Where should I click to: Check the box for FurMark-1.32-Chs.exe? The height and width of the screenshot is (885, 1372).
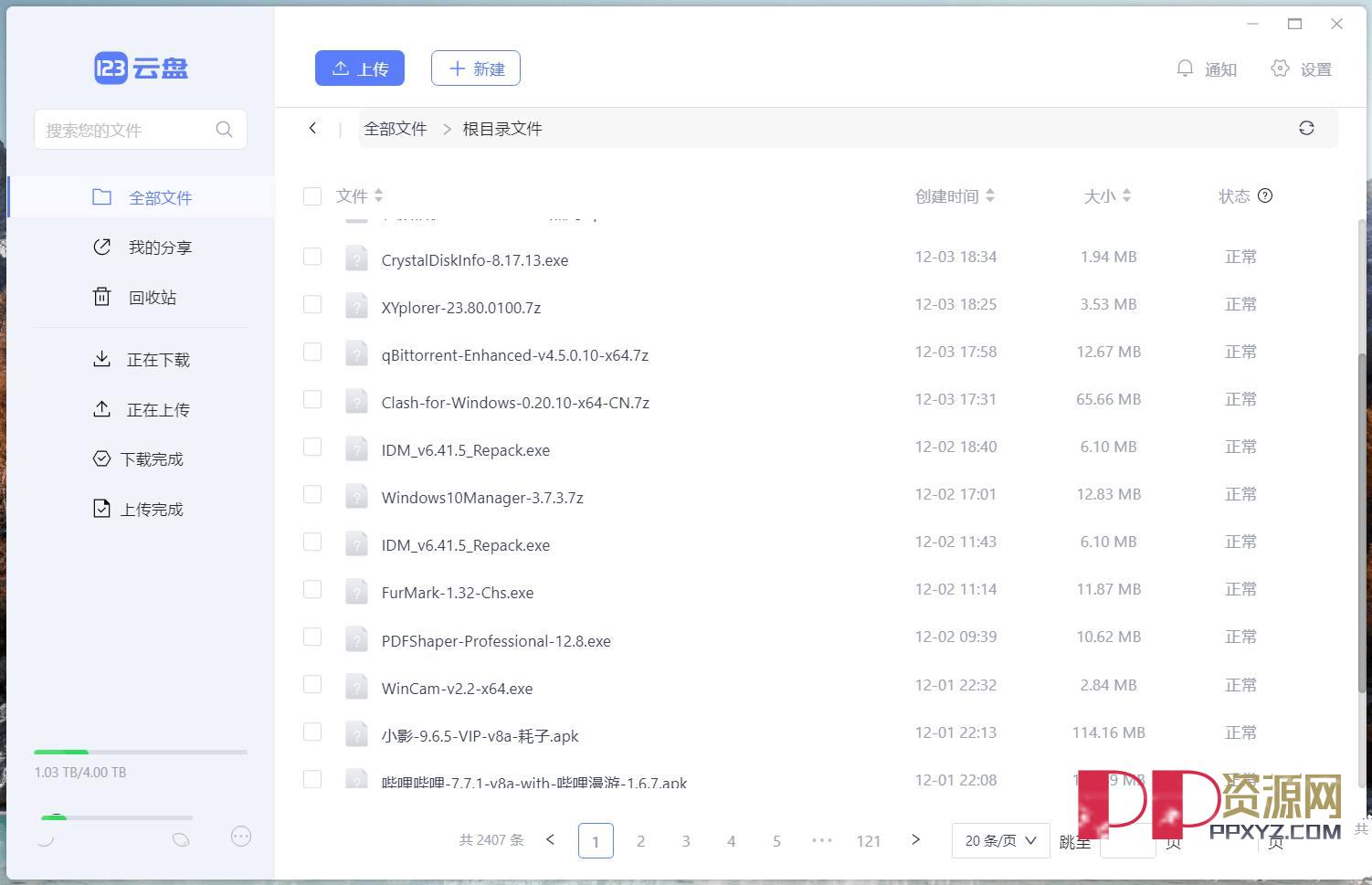tap(312, 589)
